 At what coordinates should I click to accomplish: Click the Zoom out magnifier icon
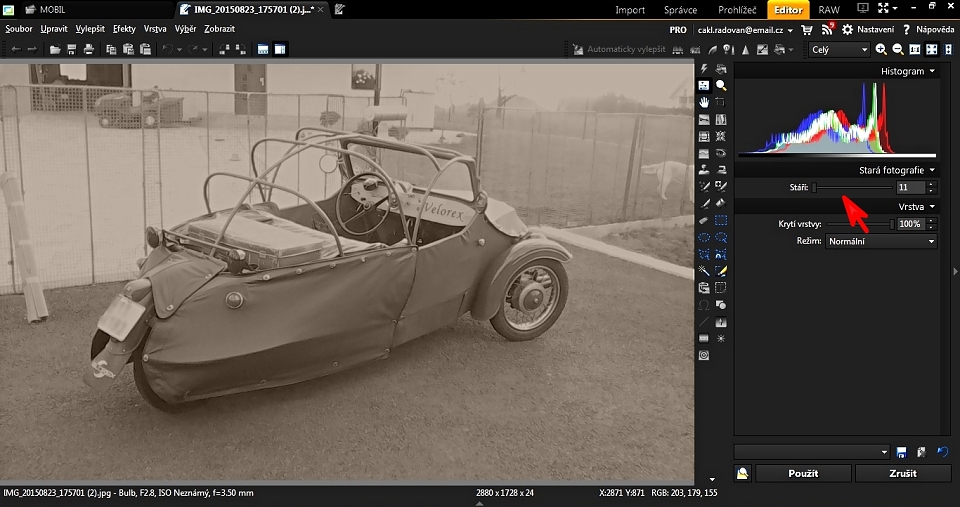click(898, 49)
